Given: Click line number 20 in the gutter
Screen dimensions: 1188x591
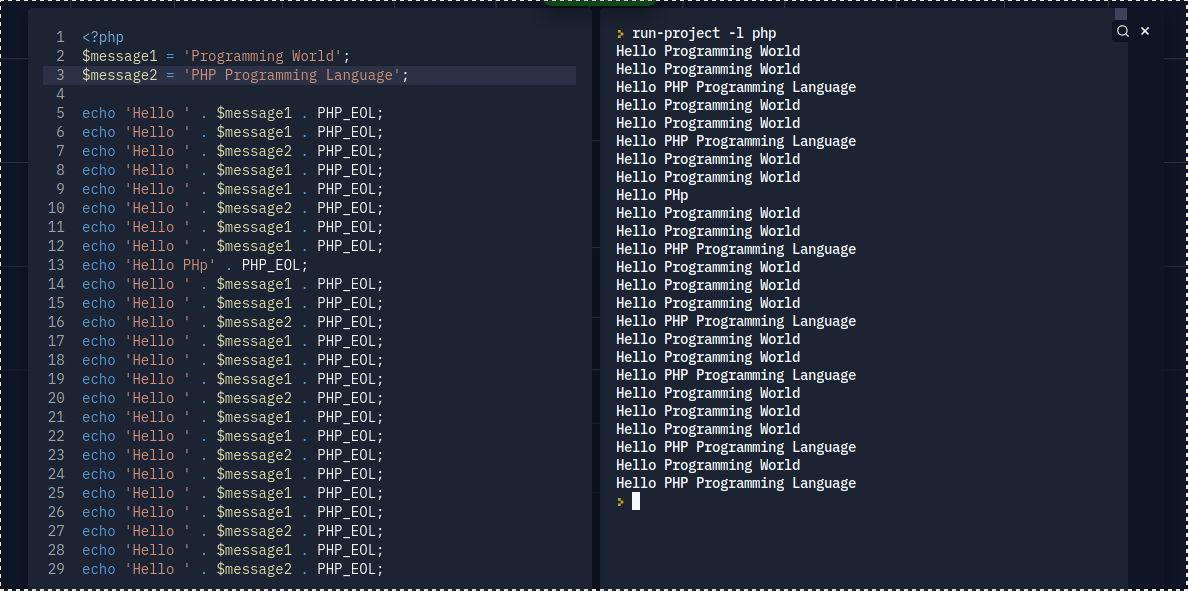Looking at the screenshot, I should point(56,398).
